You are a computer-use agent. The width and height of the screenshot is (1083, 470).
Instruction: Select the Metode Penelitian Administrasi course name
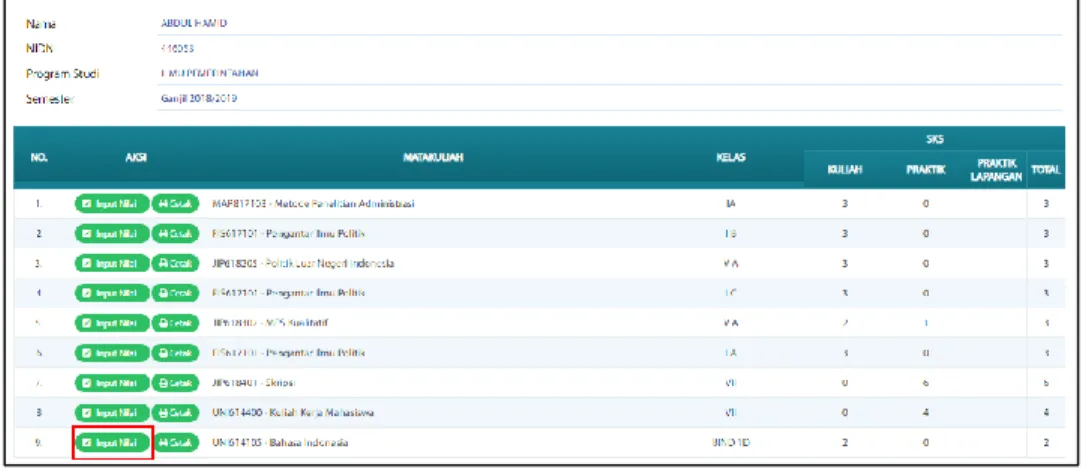[x=314, y=204]
